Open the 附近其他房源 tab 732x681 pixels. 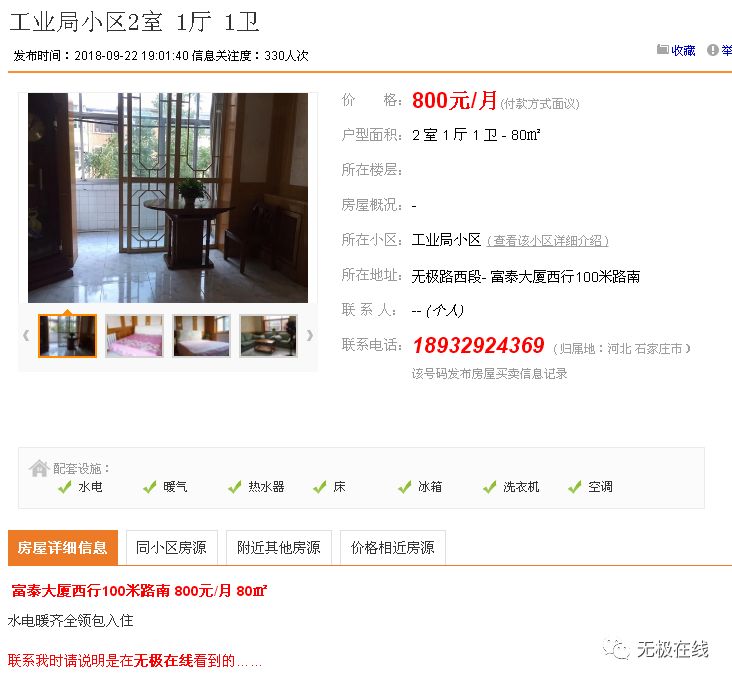coord(279,548)
